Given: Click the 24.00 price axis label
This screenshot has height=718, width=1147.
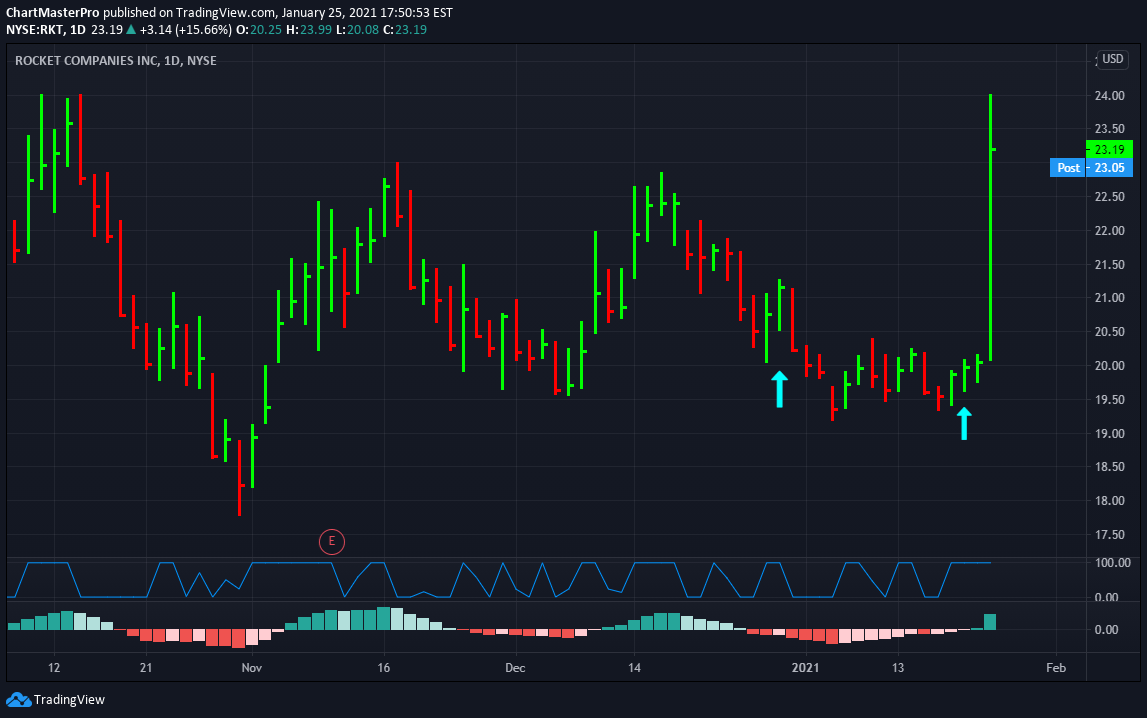Looking at the screenshot, I should coord(1109,96).
